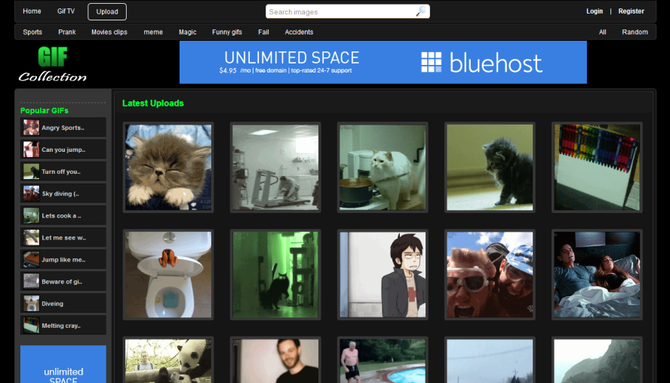The height and width of the screenshot is (383, 670).
Task: Open the bluehost Unlimited Space banner ad
Action: click(x=383, y=62)
